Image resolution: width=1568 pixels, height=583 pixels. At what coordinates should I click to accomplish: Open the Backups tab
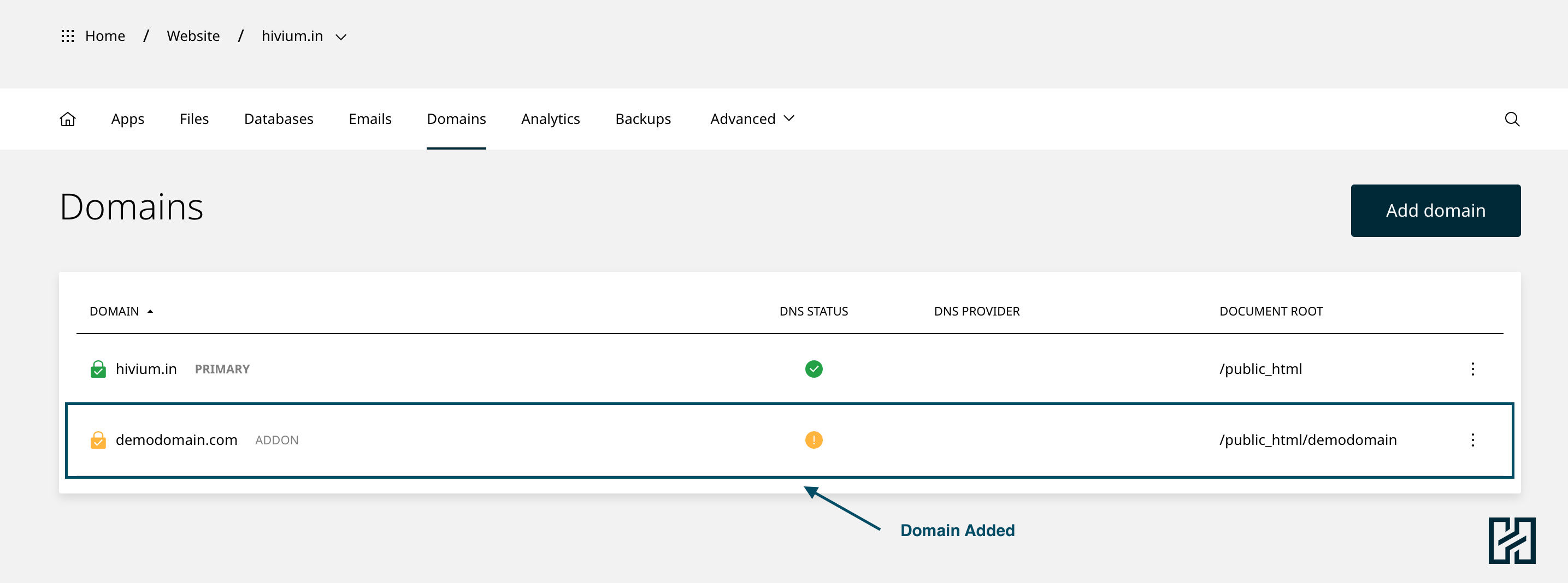[x=643, y=119]
